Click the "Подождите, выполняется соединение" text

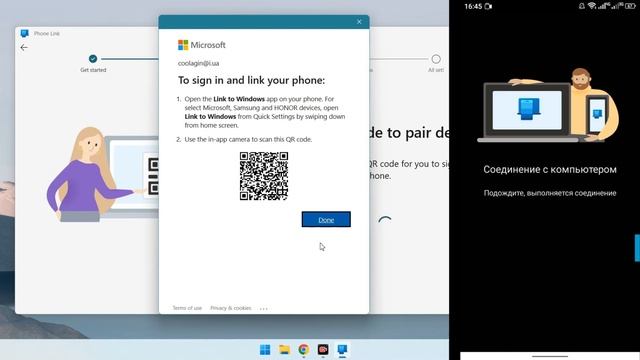550,193
